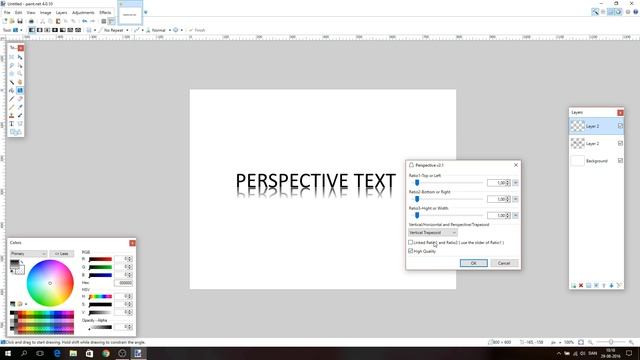Open the Effects menu
The height and width of the screenshot is (360, 640).
pyautogui.click(x=105, y=13)
